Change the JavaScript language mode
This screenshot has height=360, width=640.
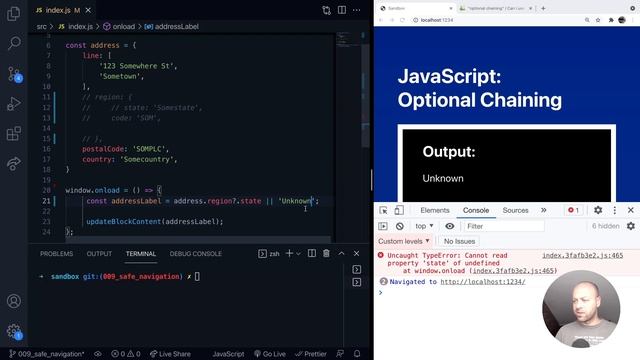coord(228,354)
